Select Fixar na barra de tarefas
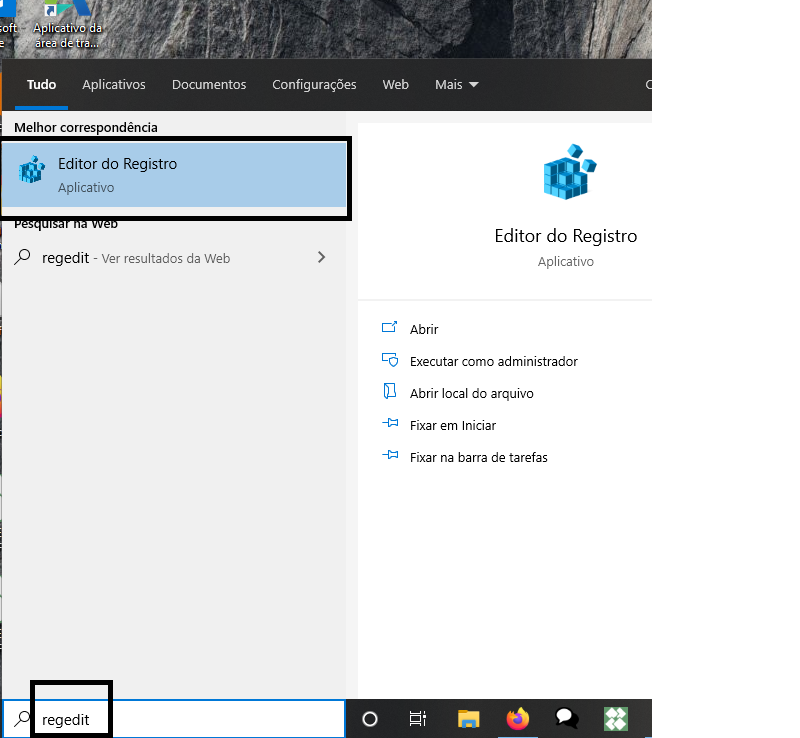The height and width of the screenshot is (738, 800). [478, 457]
